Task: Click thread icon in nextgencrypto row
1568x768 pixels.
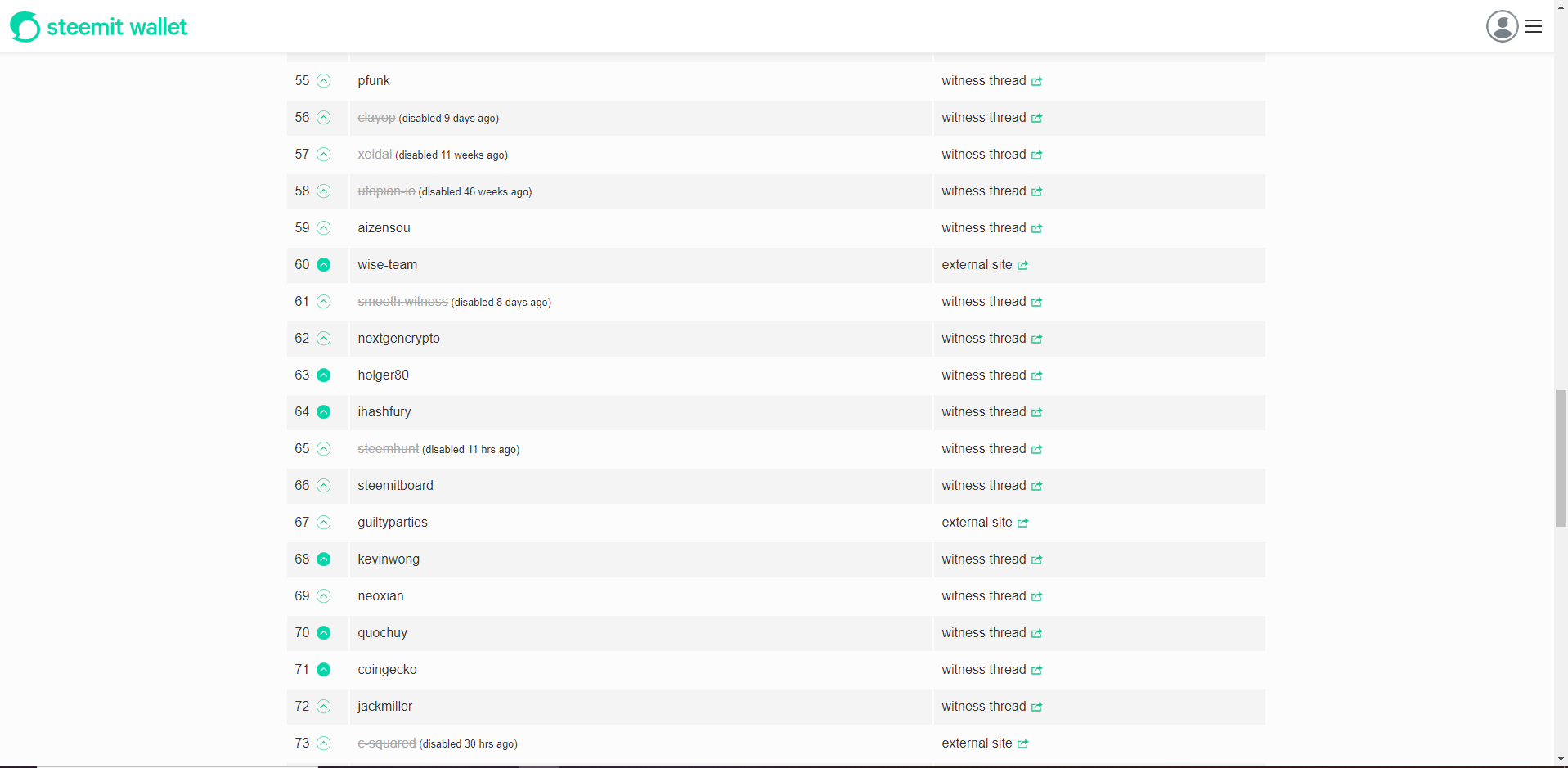Action: (x=1036, y=339)
